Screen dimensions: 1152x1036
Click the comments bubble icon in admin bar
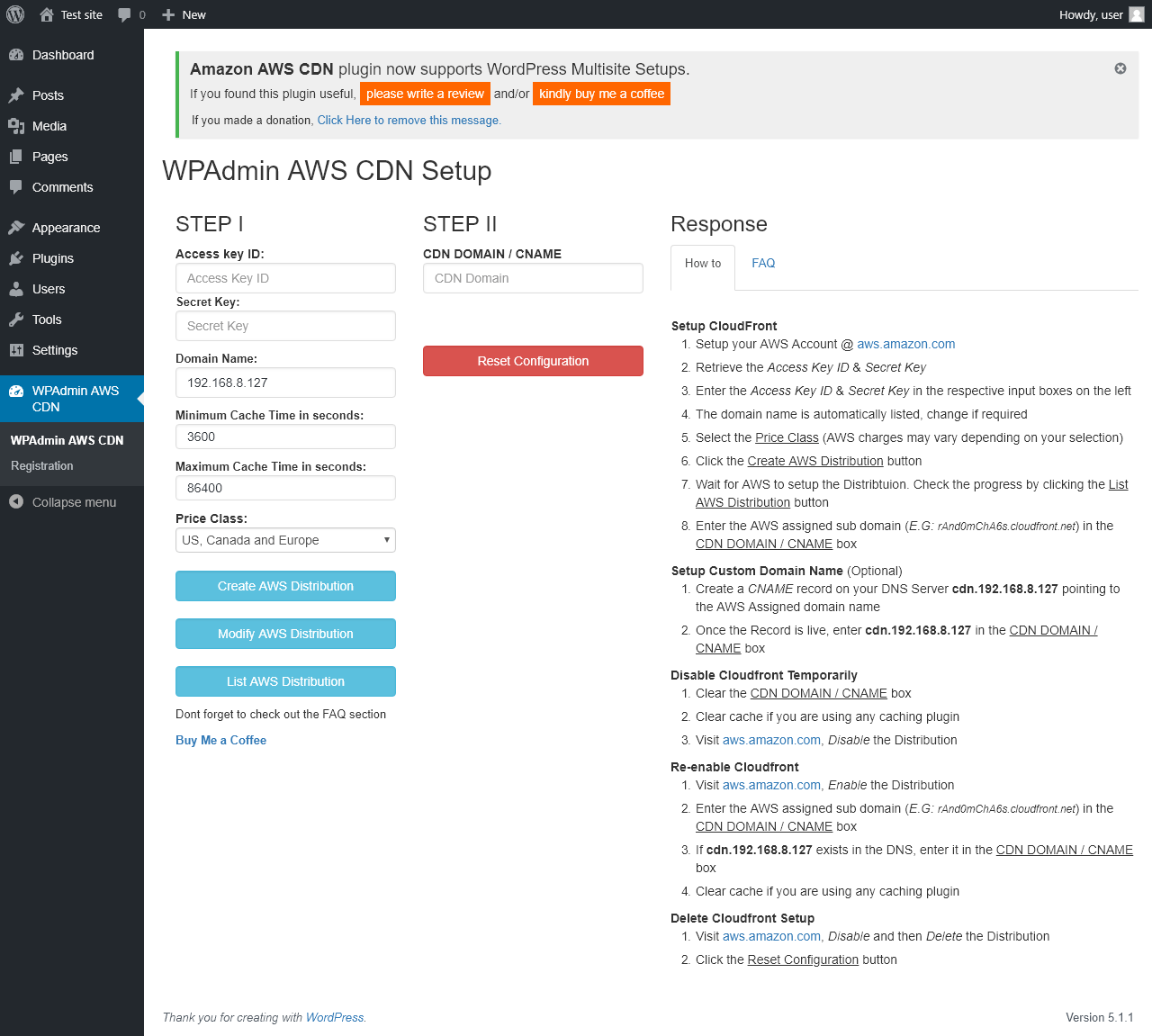(x=125, y=14)
